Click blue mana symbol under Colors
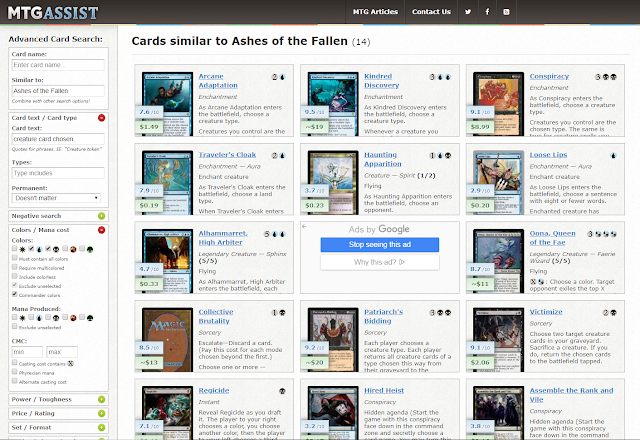The width and height of the screenshot is (640, 440). click(x=39, y=249)
